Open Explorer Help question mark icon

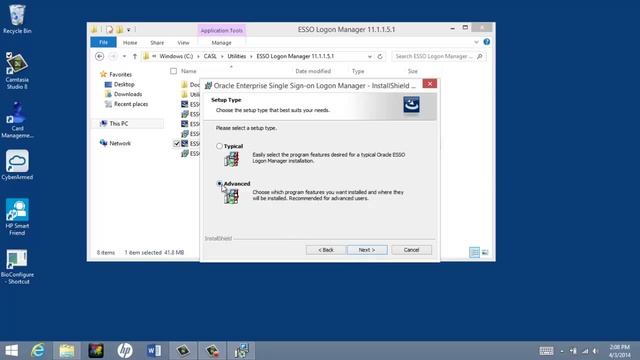(487, 42)
